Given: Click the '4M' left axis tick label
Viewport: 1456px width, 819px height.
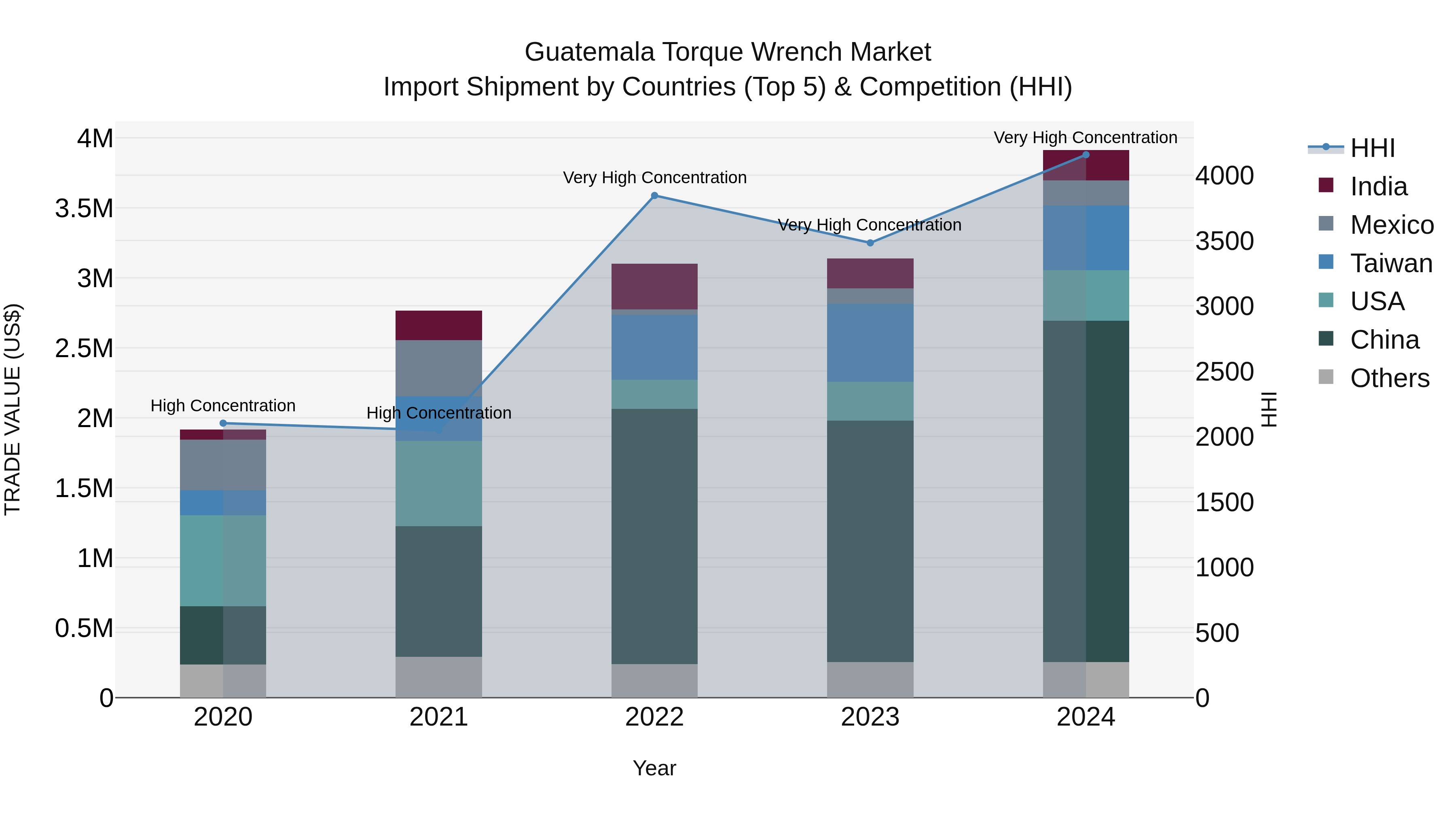Looking at the screenshot, I should pos(95,138).
